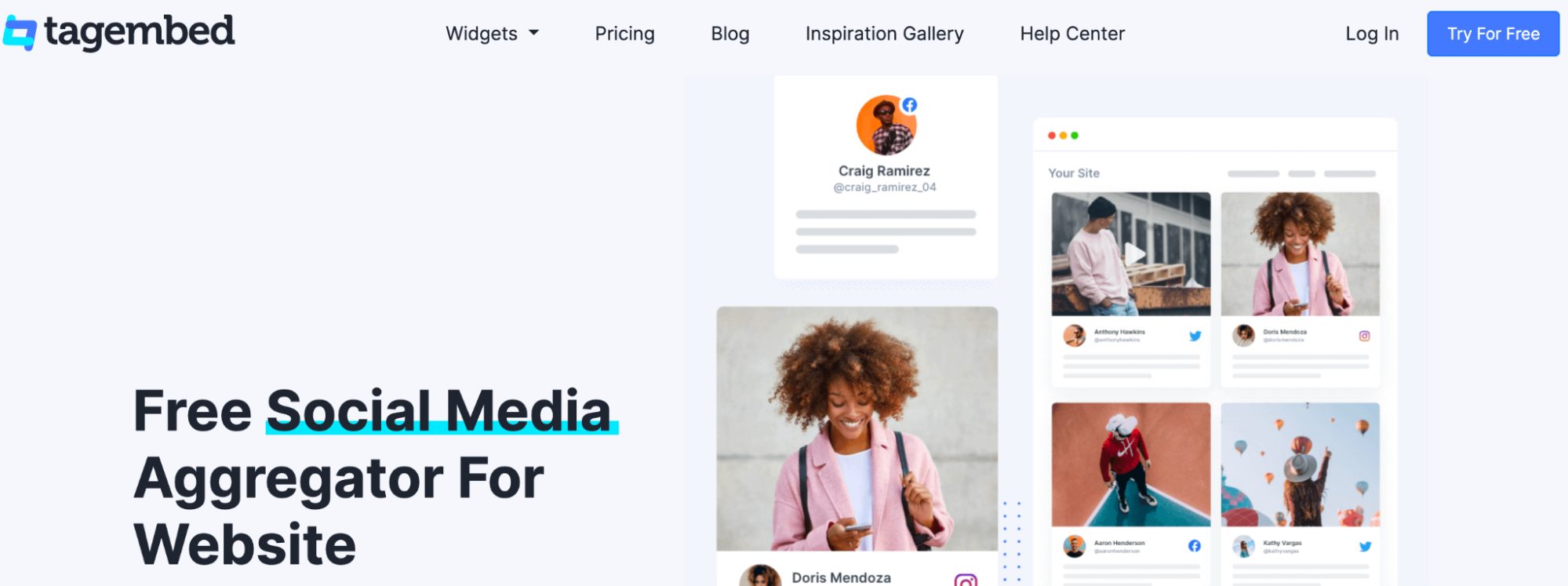Select the hot air balloons thumbnail

[1300, 464]
